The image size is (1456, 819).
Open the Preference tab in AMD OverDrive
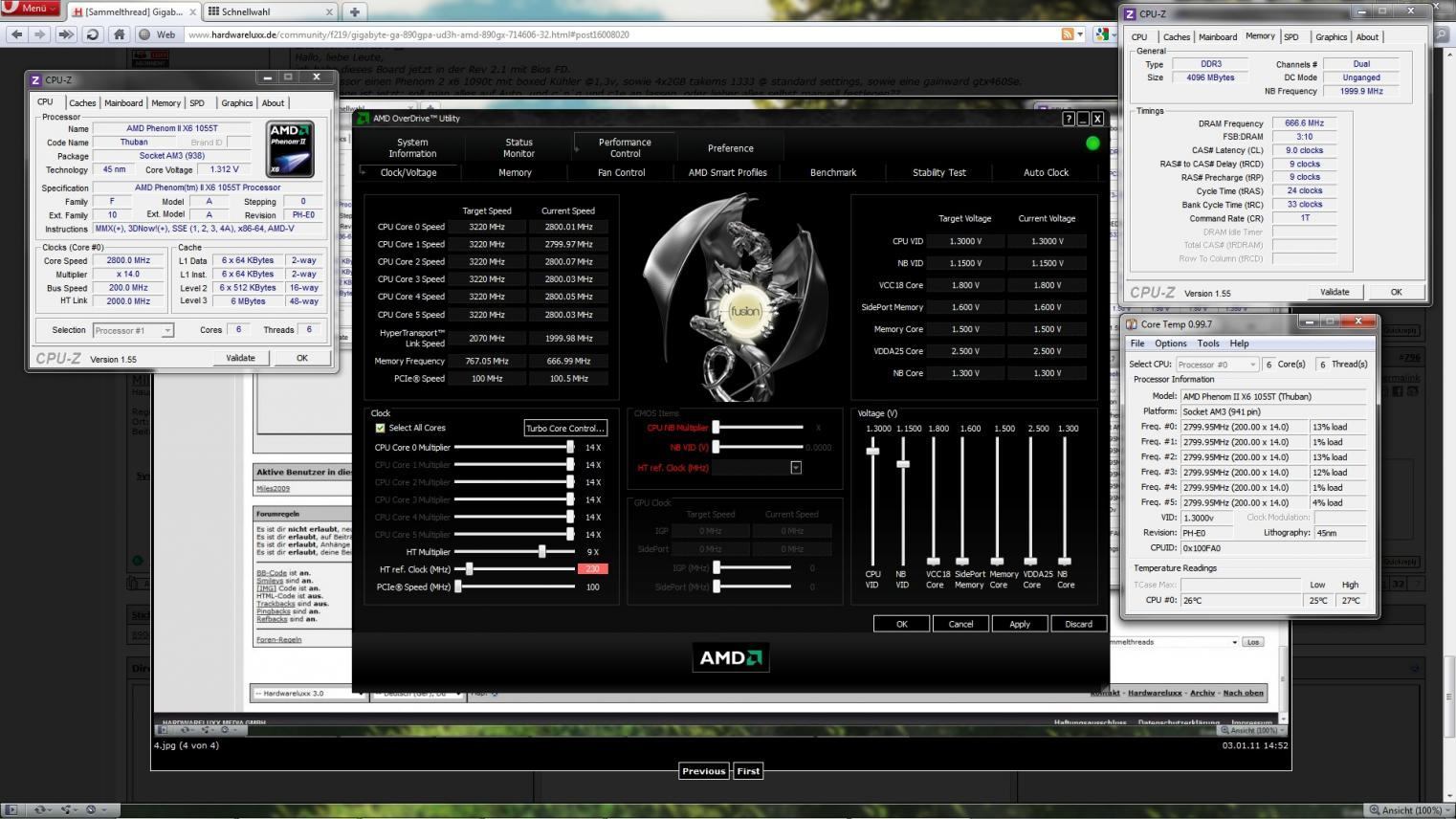730,148
